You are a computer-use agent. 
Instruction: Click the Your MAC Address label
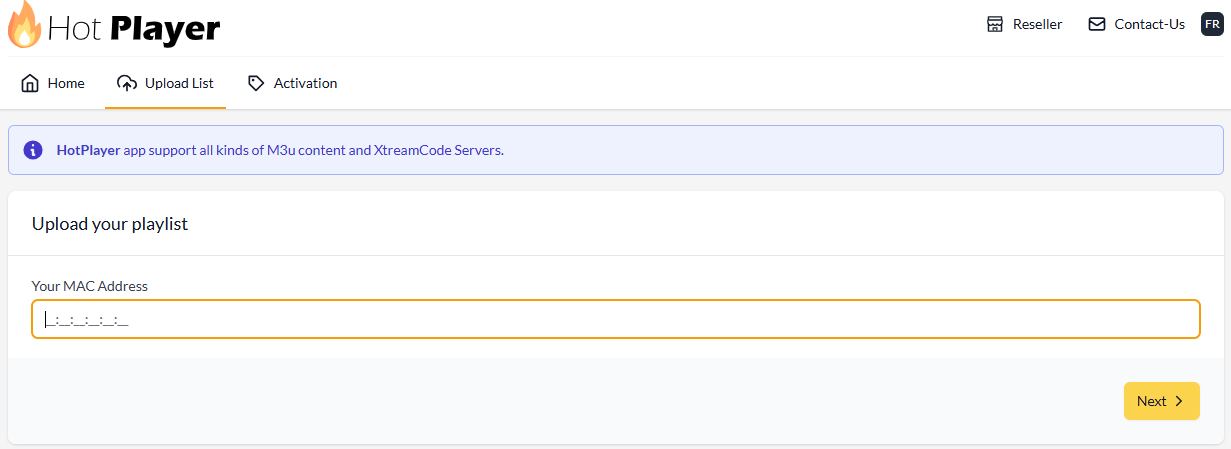pyautogui.click(x=90, y=286)
